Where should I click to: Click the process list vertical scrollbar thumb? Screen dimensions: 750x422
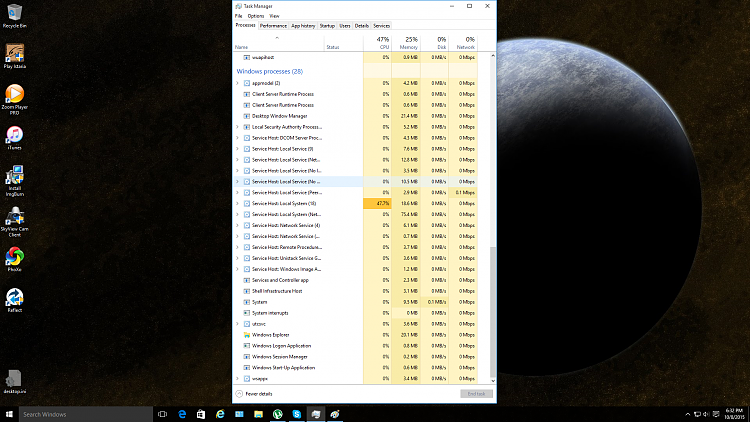[493, 312]
